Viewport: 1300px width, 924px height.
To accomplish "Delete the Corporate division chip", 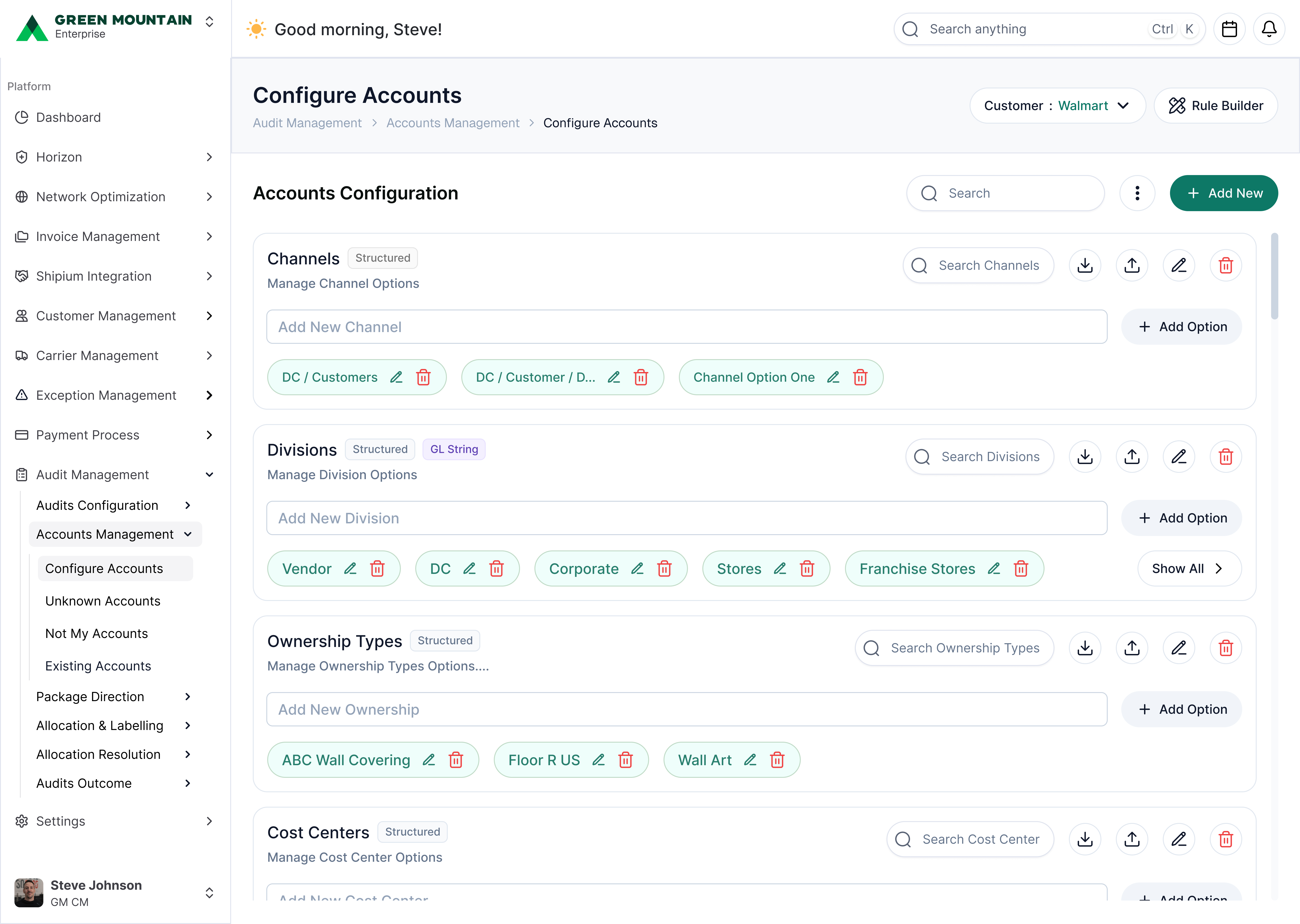I will pyautogui.click(x=664, y=568).
